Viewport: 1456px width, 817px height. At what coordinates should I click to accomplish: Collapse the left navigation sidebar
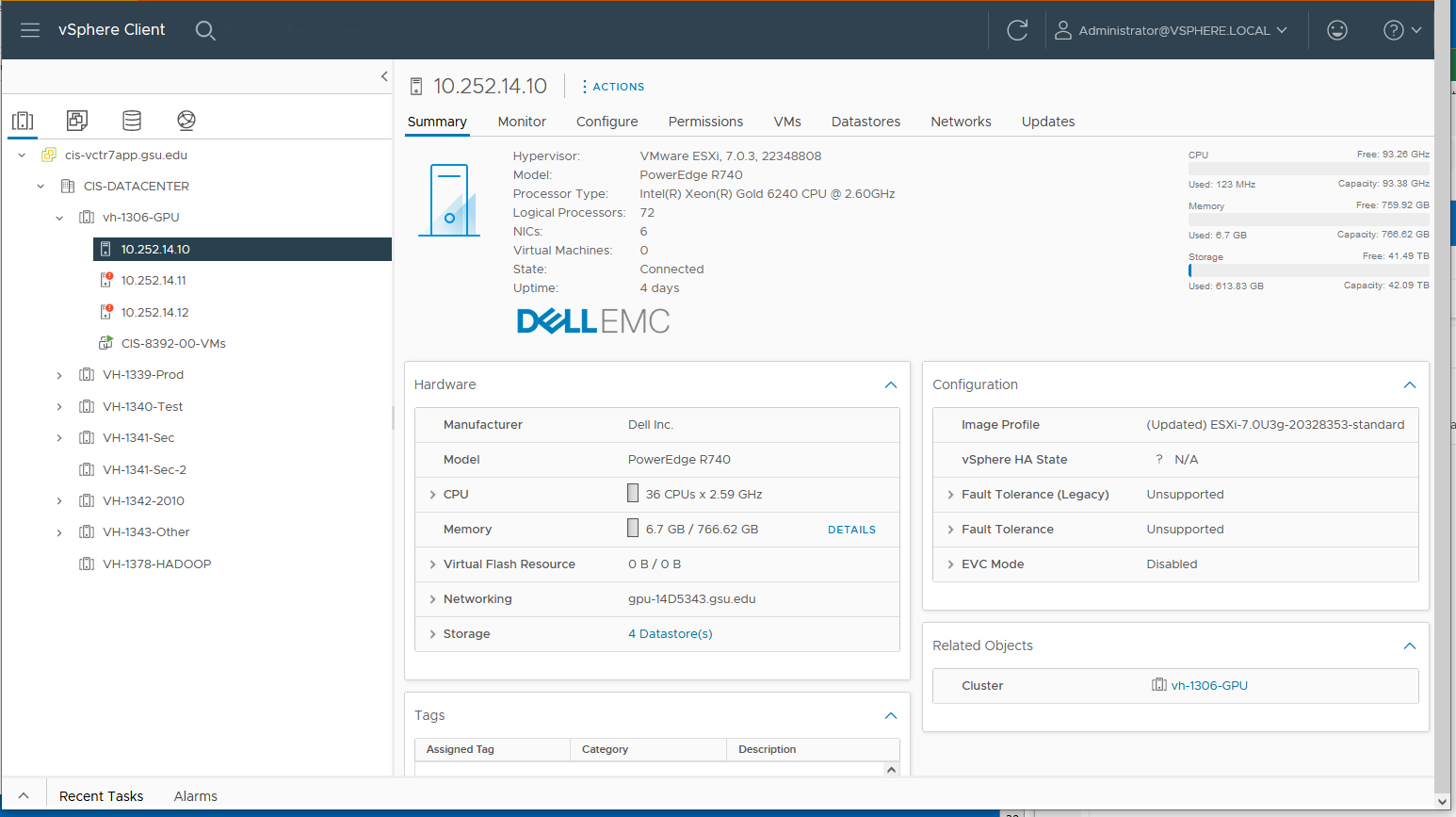(x=384, y=76)
